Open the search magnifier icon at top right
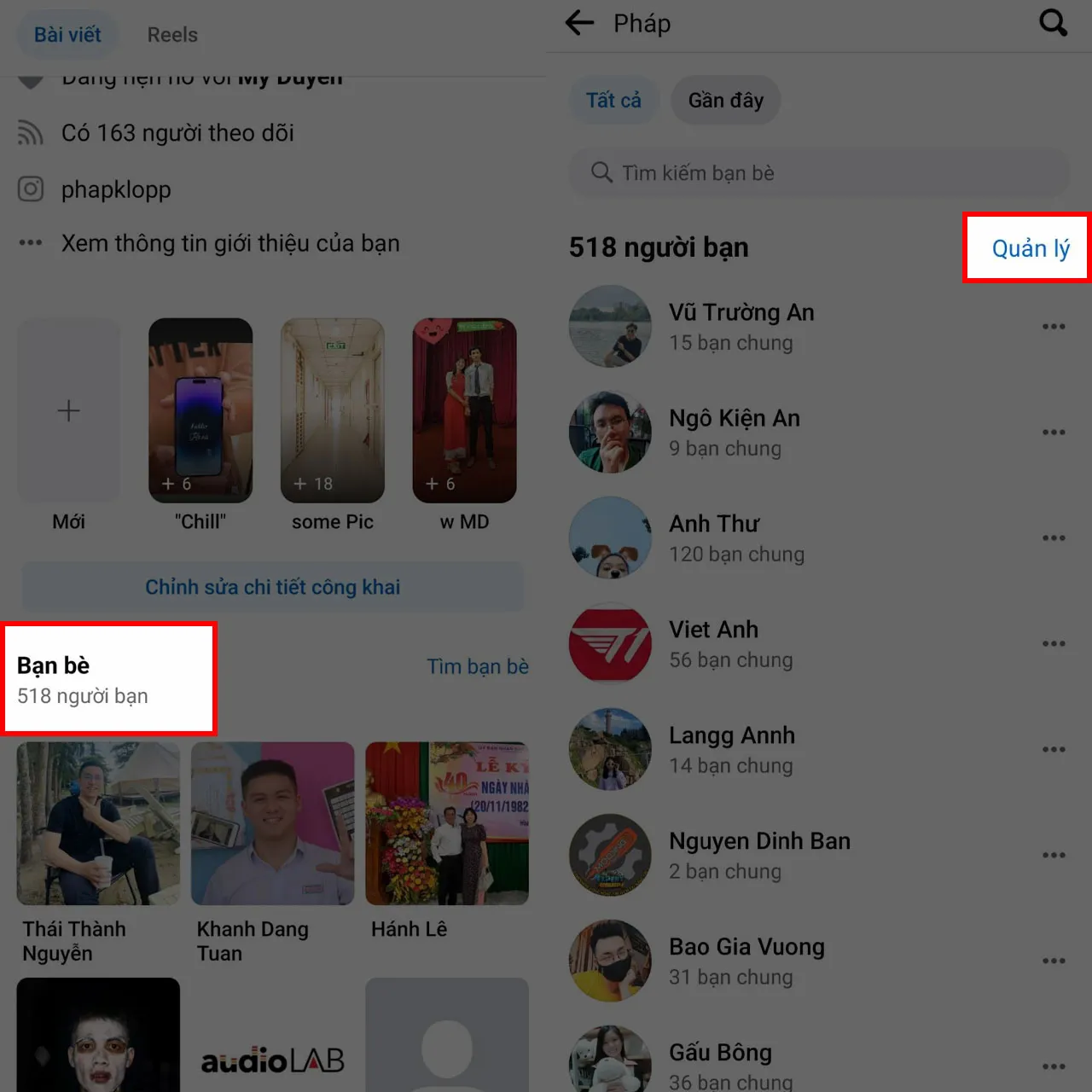Image resolution: width=1092 pixels, height=1092 pixels. [1053, 23]
